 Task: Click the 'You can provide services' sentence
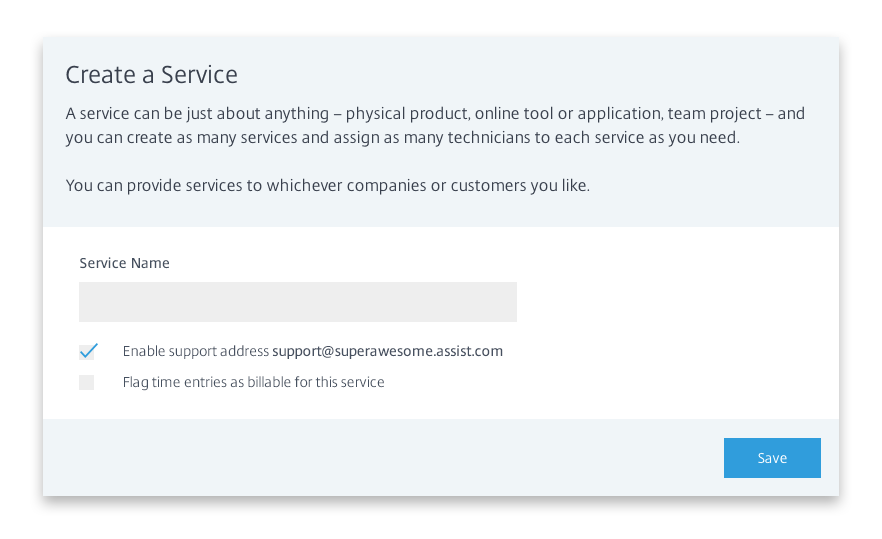tap(327, 185)
